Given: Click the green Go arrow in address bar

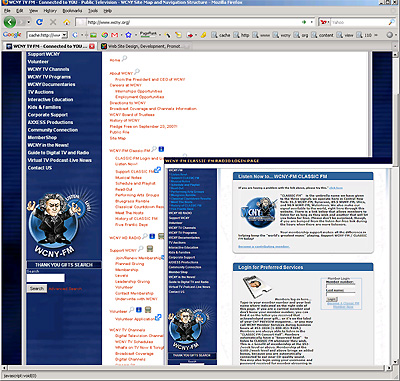Looking at the screenshot, I should [304, 22].
